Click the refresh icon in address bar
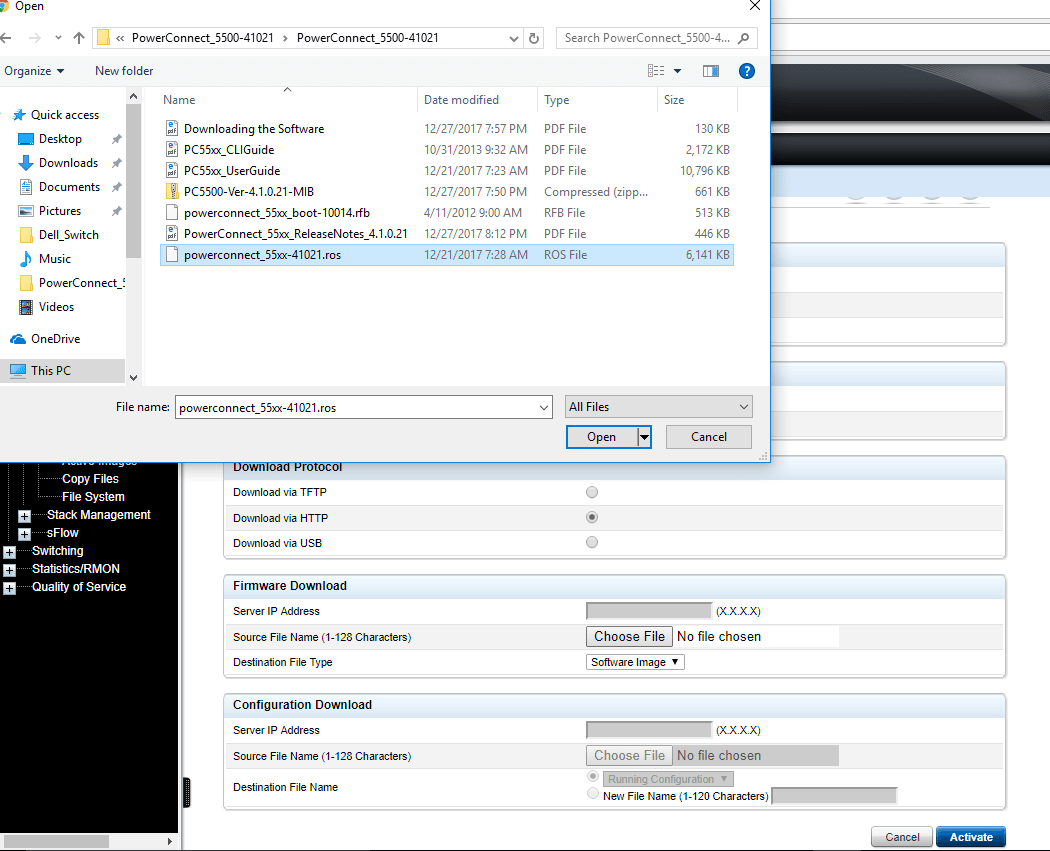 534,38
